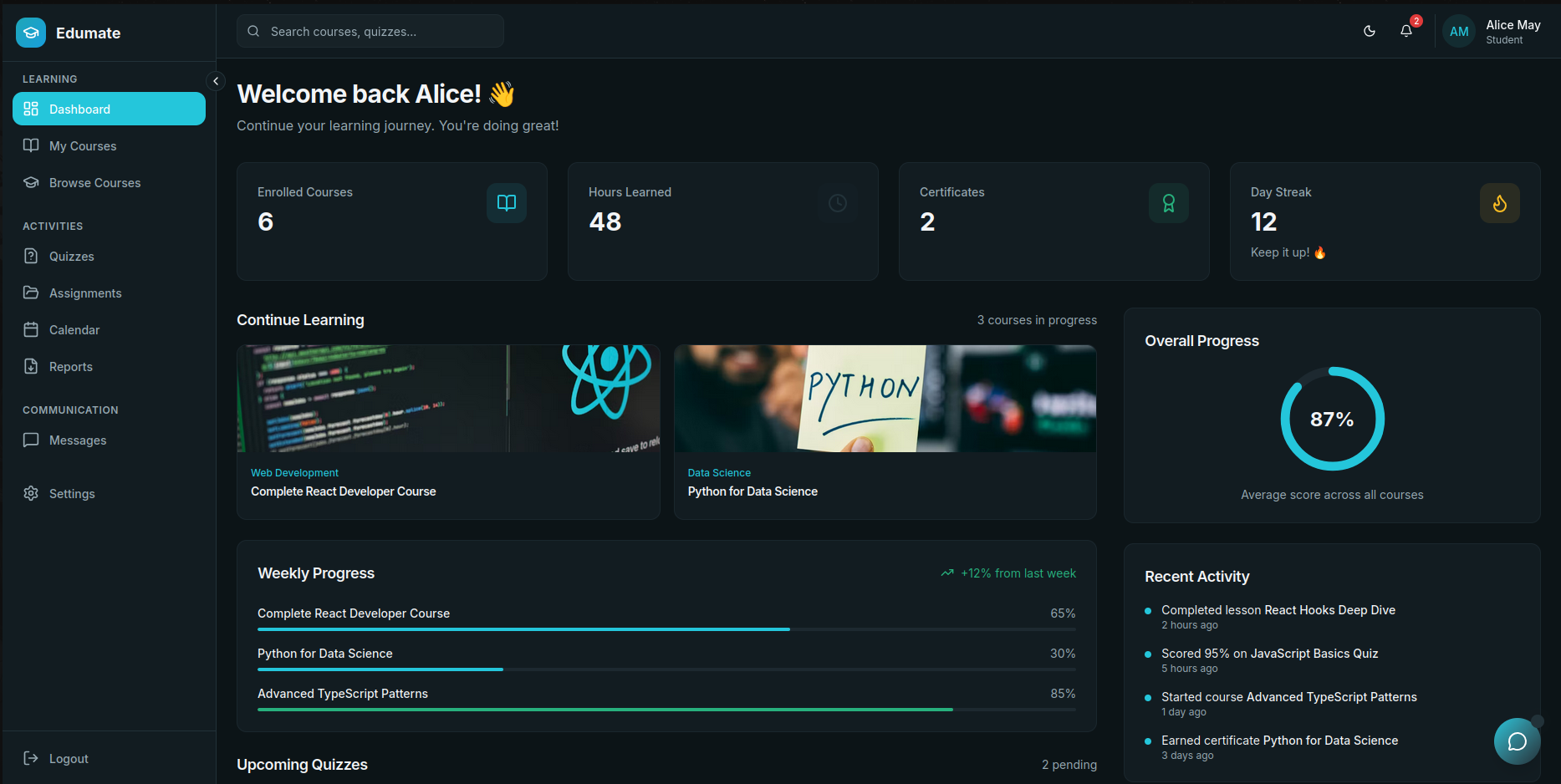Click the Python 30% progress bar

coord(666,669)
